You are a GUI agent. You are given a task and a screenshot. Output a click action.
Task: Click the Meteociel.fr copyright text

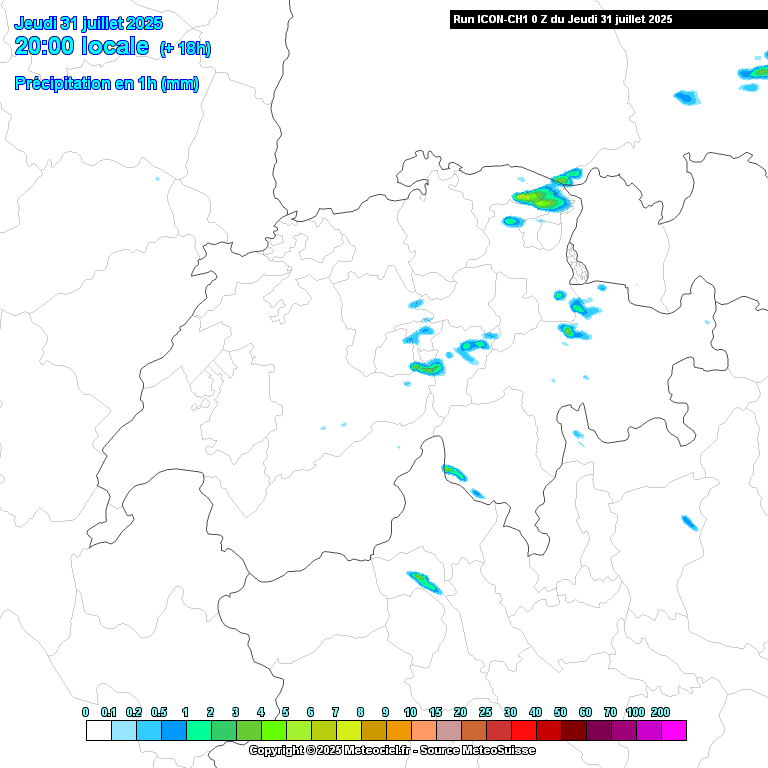[392, 750]
